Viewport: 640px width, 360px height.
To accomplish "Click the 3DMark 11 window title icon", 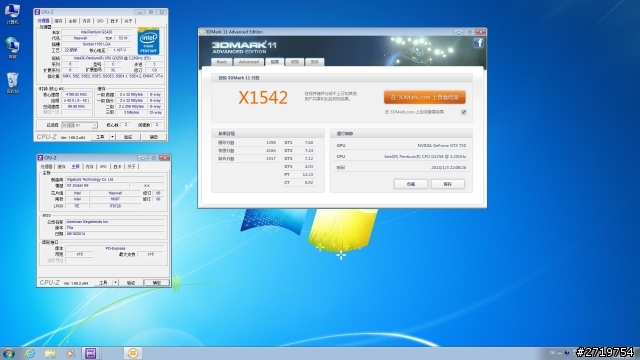I will [x=202, y=32].
